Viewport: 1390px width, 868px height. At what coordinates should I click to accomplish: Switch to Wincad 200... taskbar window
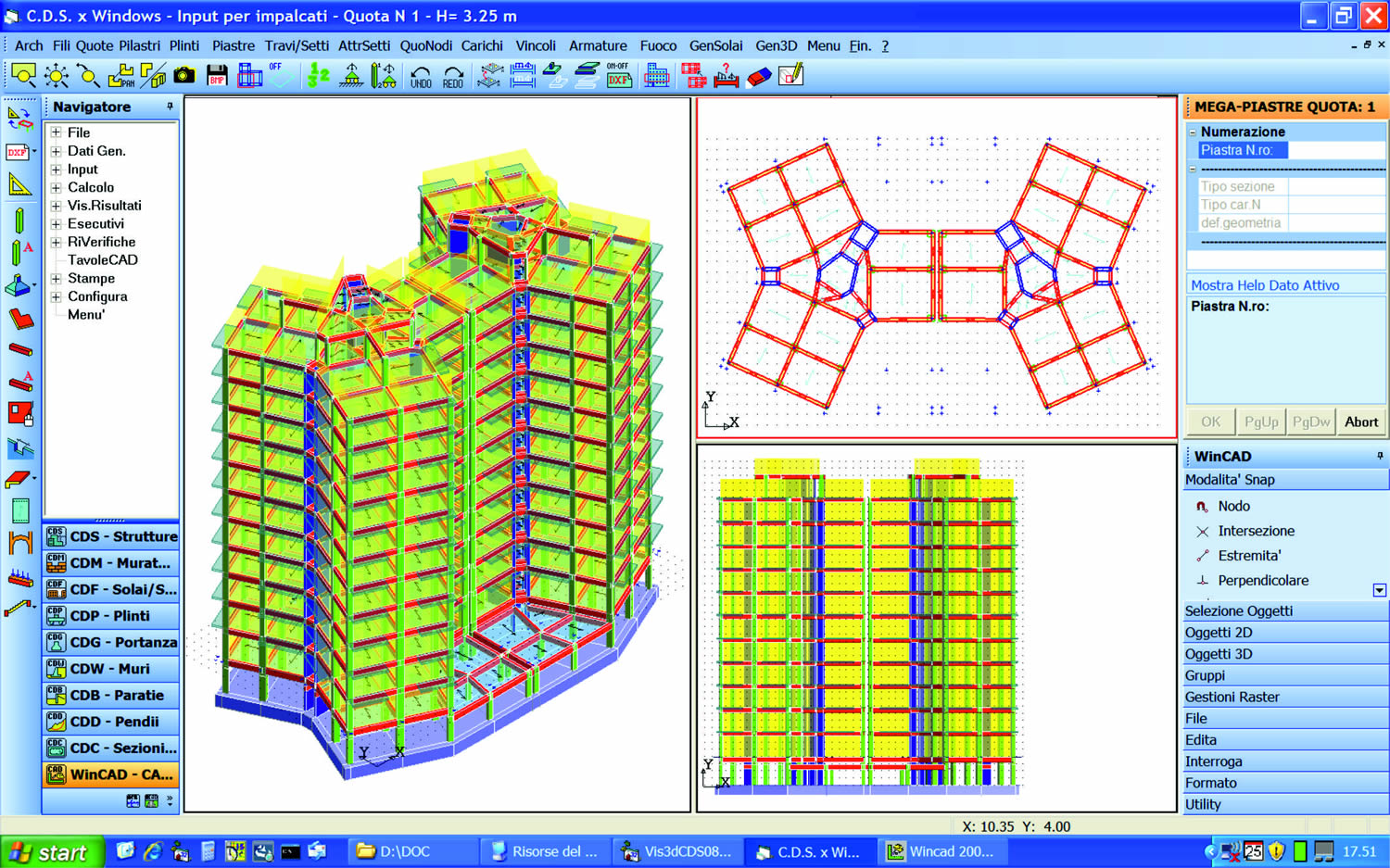click(941, 851)
